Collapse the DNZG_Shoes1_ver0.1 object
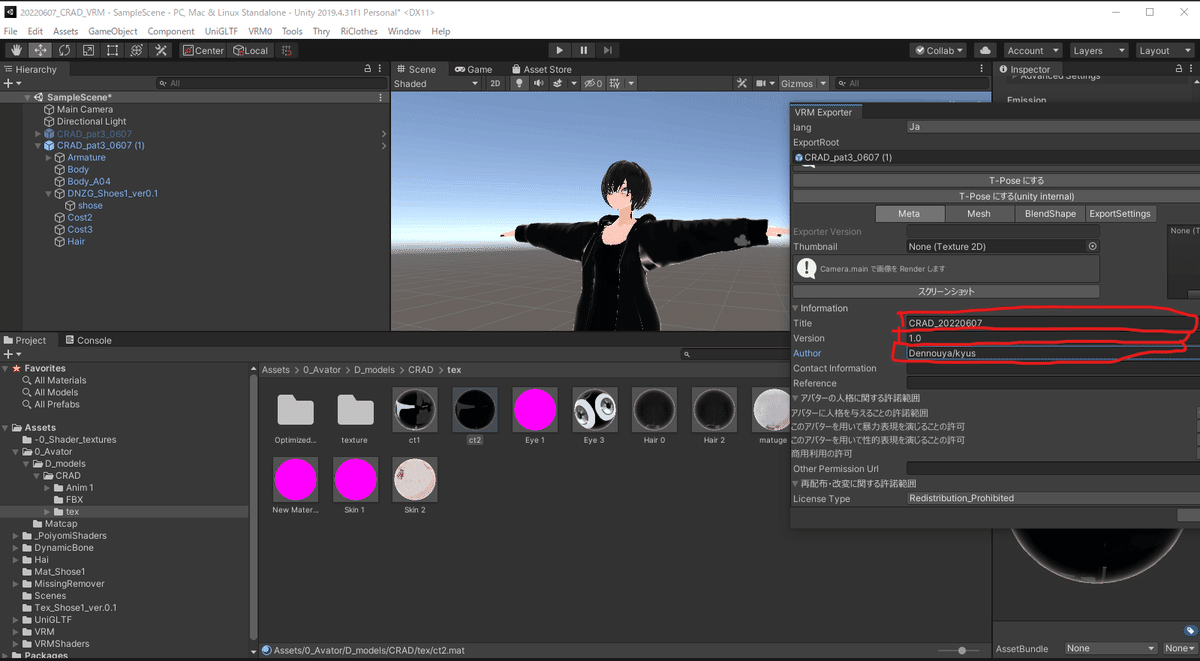Image resolution: width=1200 pixels, height=661 pixels. click(48, 194)
